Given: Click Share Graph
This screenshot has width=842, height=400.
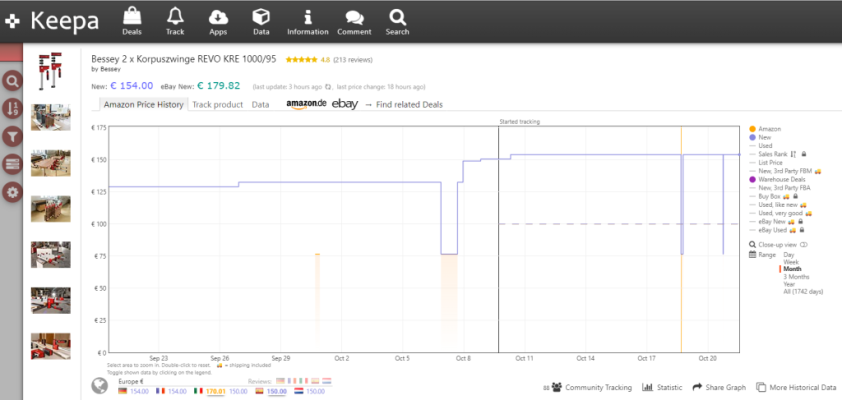Looking at the screenshot, I should pyautogui.click(x=719, y=387).
